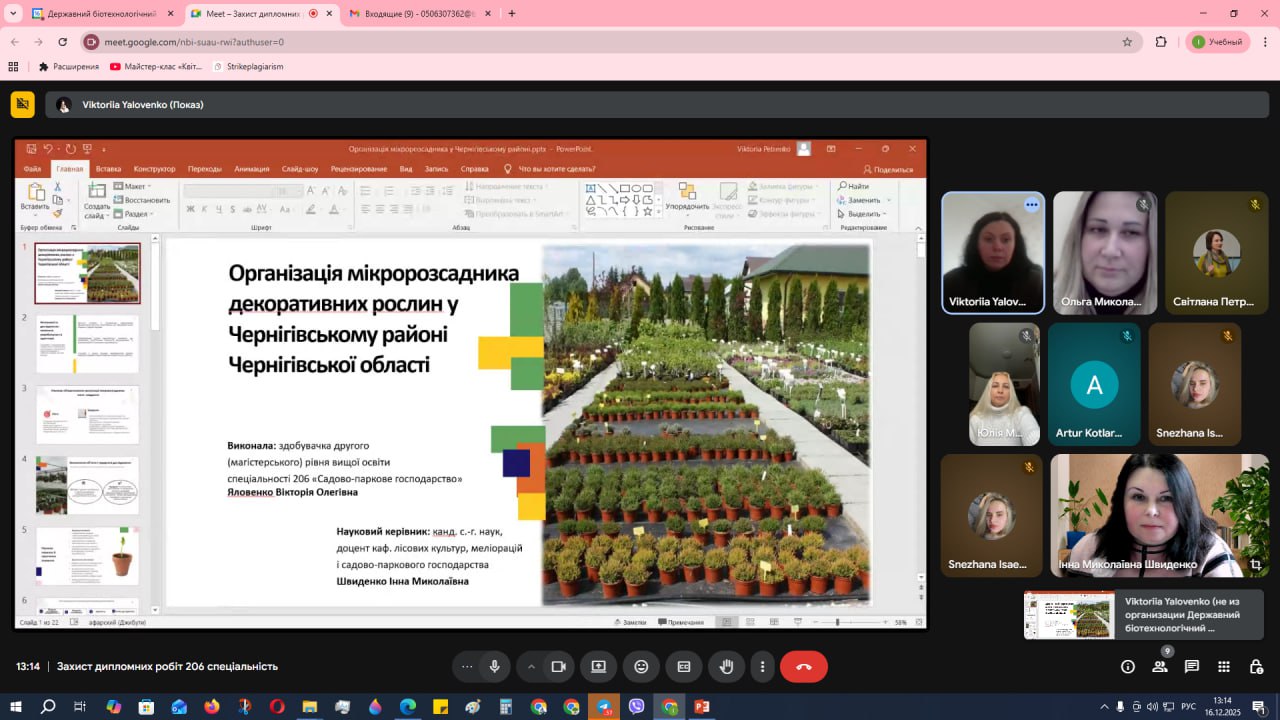Open the meeting details info icon
This screenshot has width=1280, height=720.
click(1128, 667)
